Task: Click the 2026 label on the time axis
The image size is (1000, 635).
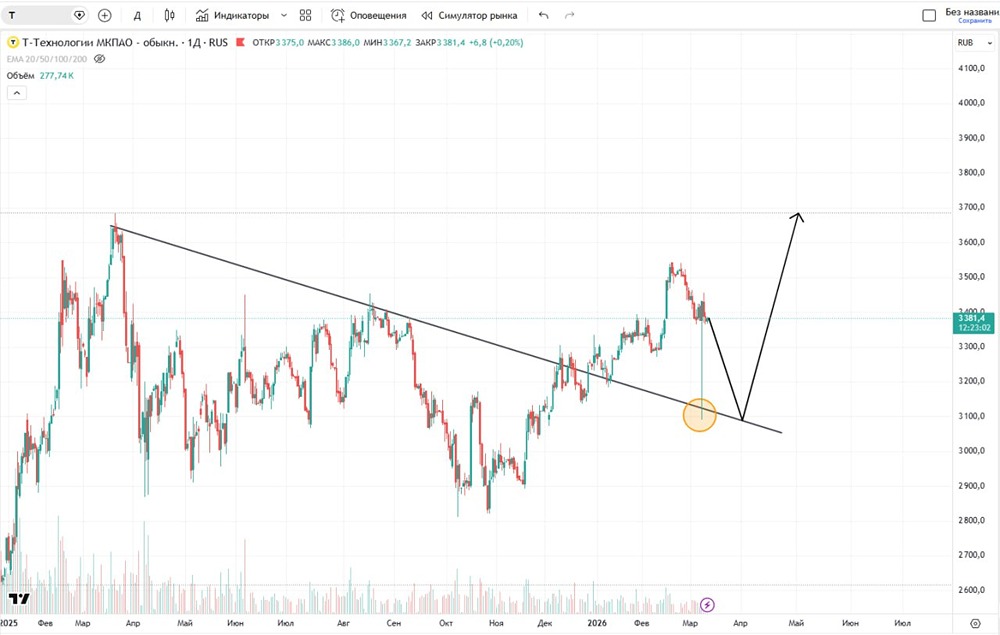Action: point(597,623)
